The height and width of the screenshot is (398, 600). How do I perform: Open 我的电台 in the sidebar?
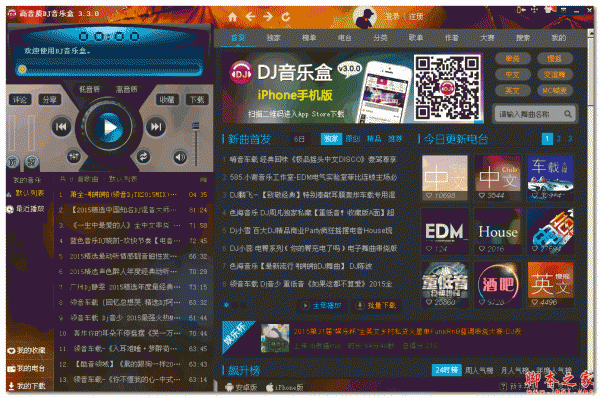click(26, 368)
